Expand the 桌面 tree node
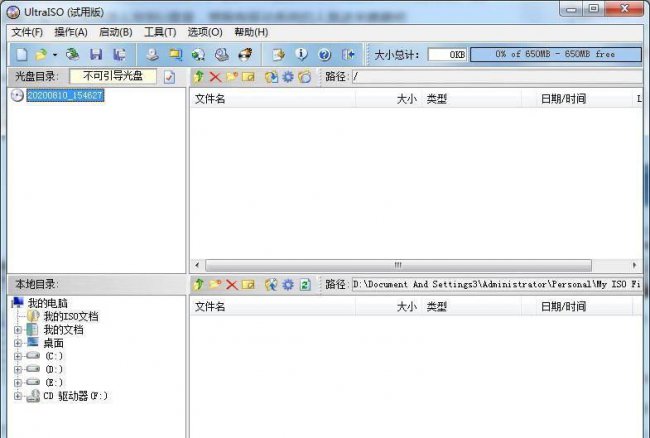Image resolution: width=650 pixels, height=438 pixels. [18, 343]
